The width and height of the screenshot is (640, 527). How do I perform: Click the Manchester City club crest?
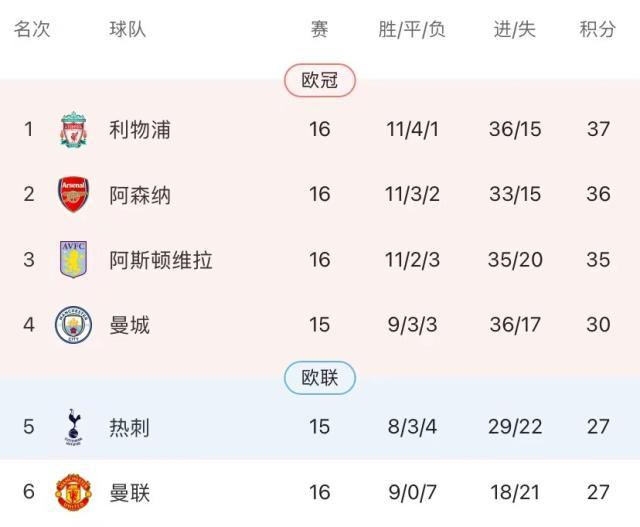click(73, 325)
